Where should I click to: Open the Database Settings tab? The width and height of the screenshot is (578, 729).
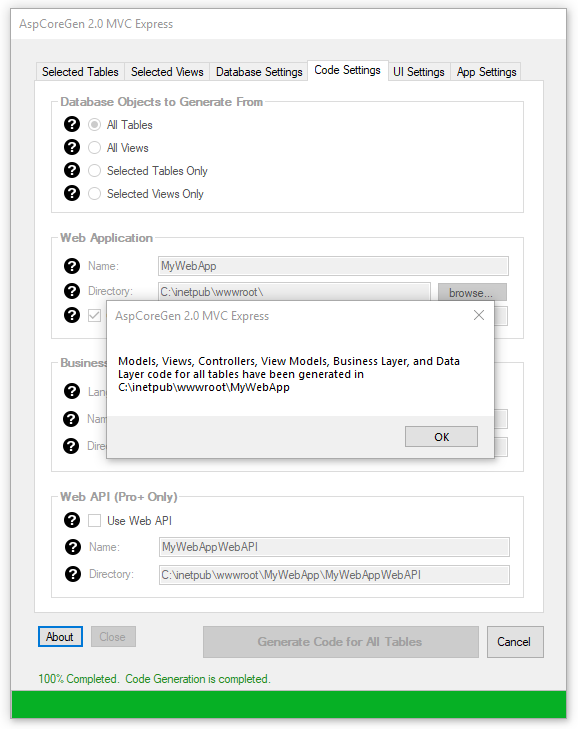259,72
